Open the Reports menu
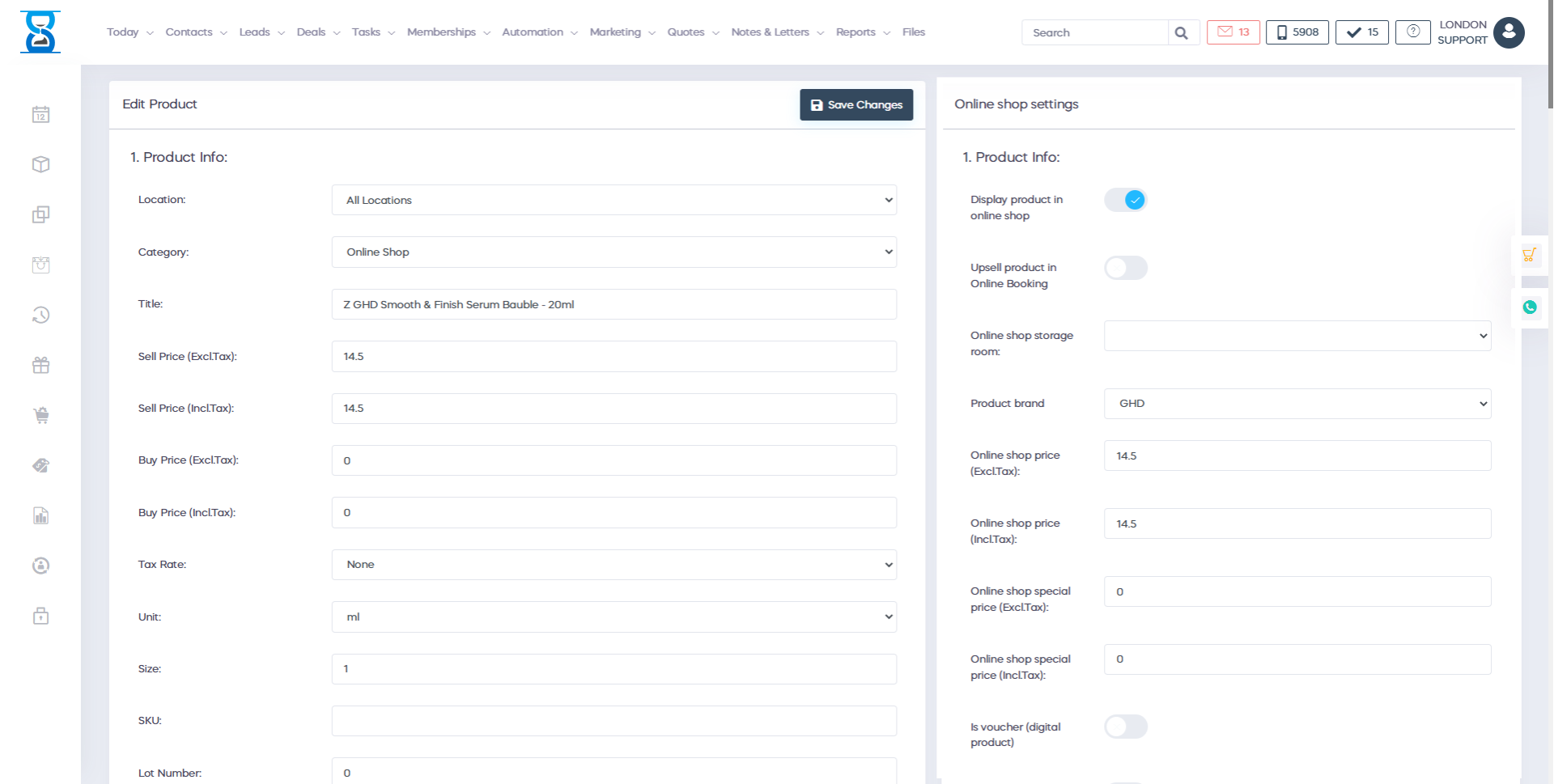Viewport: 1554px width, 784px height. click(862, 32)
